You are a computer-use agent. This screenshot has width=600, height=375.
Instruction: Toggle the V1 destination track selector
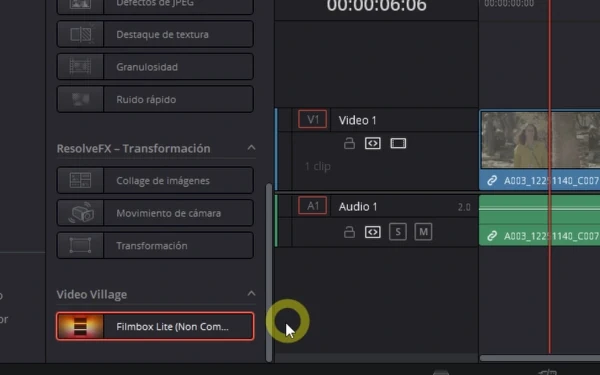[x=313, y=119]
